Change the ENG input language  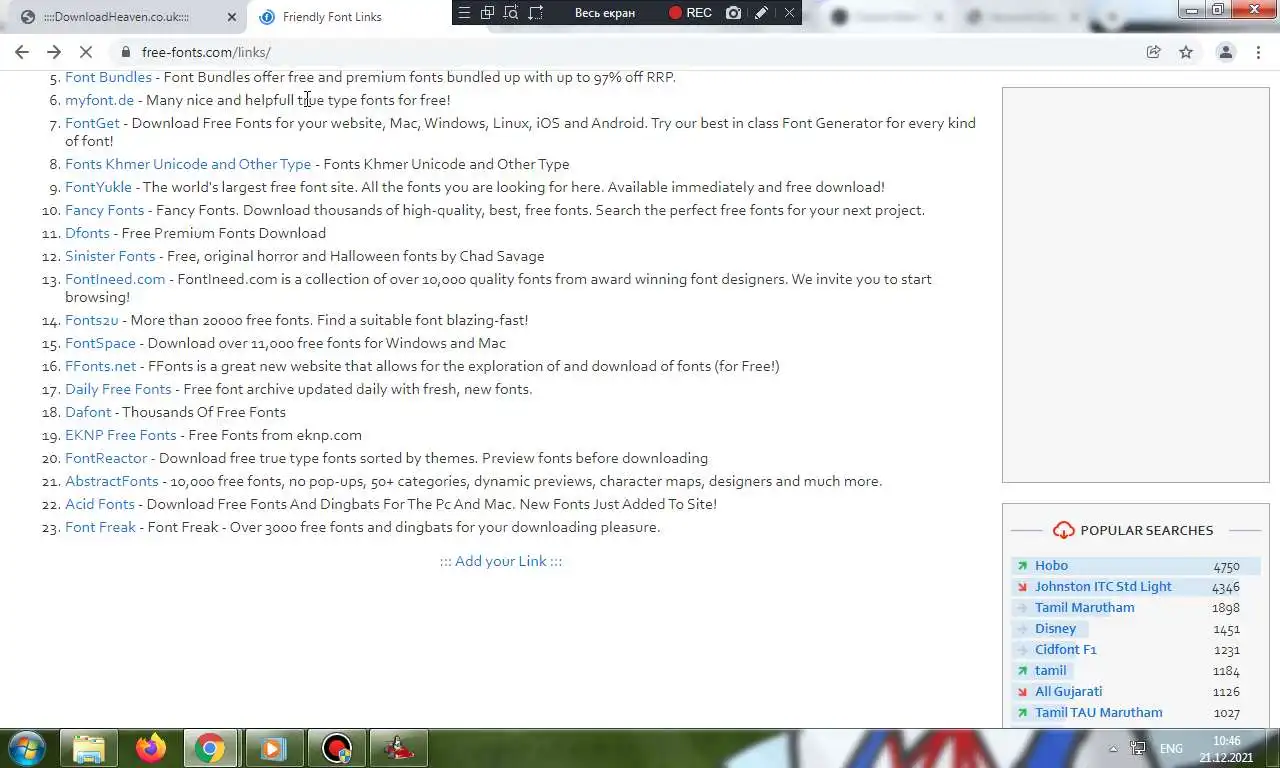[x=1171, y=749]
